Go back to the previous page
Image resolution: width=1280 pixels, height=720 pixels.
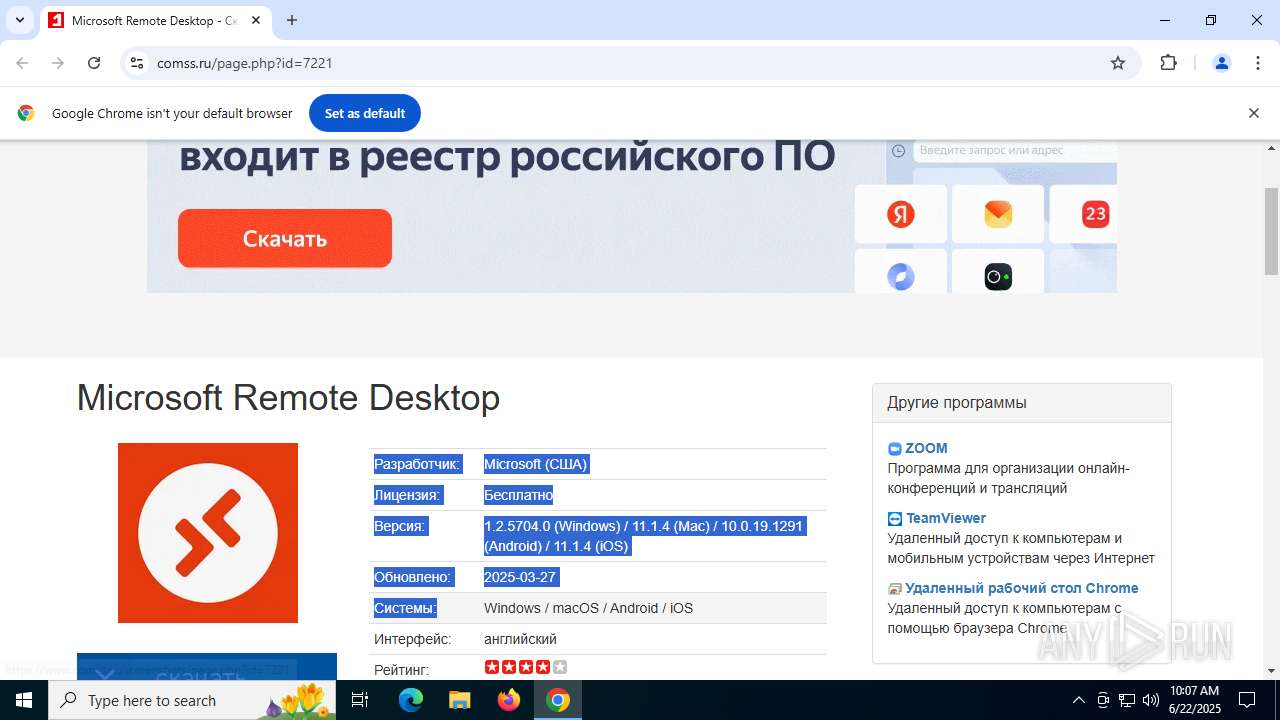[x=22, y=63]
